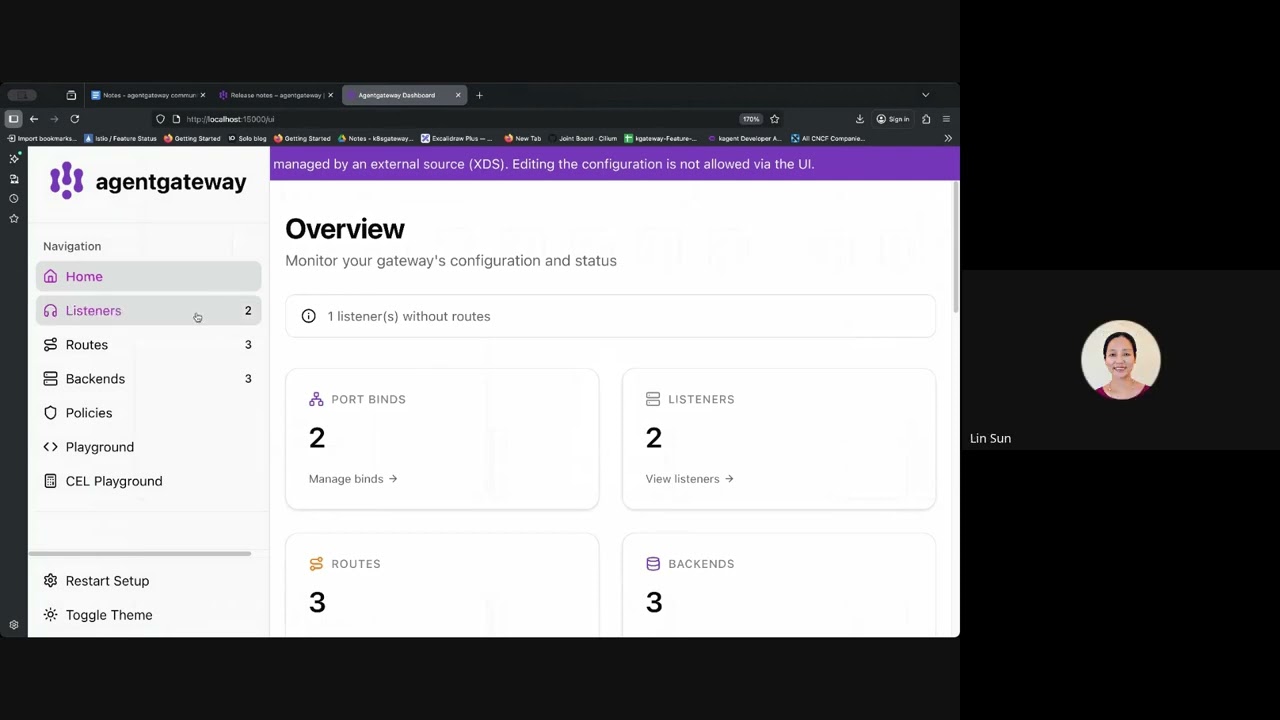
Task: Show more bookmarks overflow chevron
Action: coord(947,138)
